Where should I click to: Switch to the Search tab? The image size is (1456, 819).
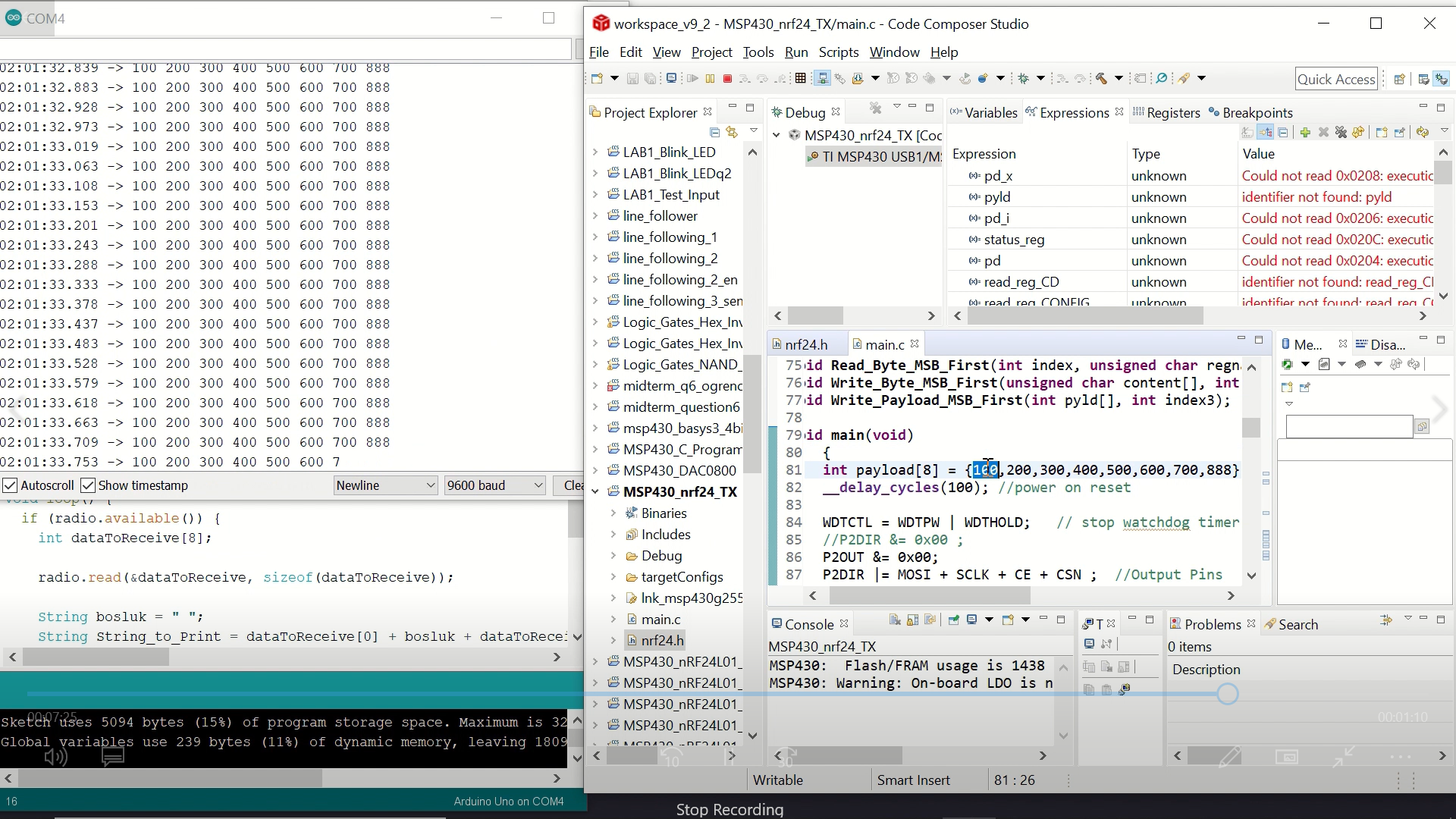coord(1291,624)
